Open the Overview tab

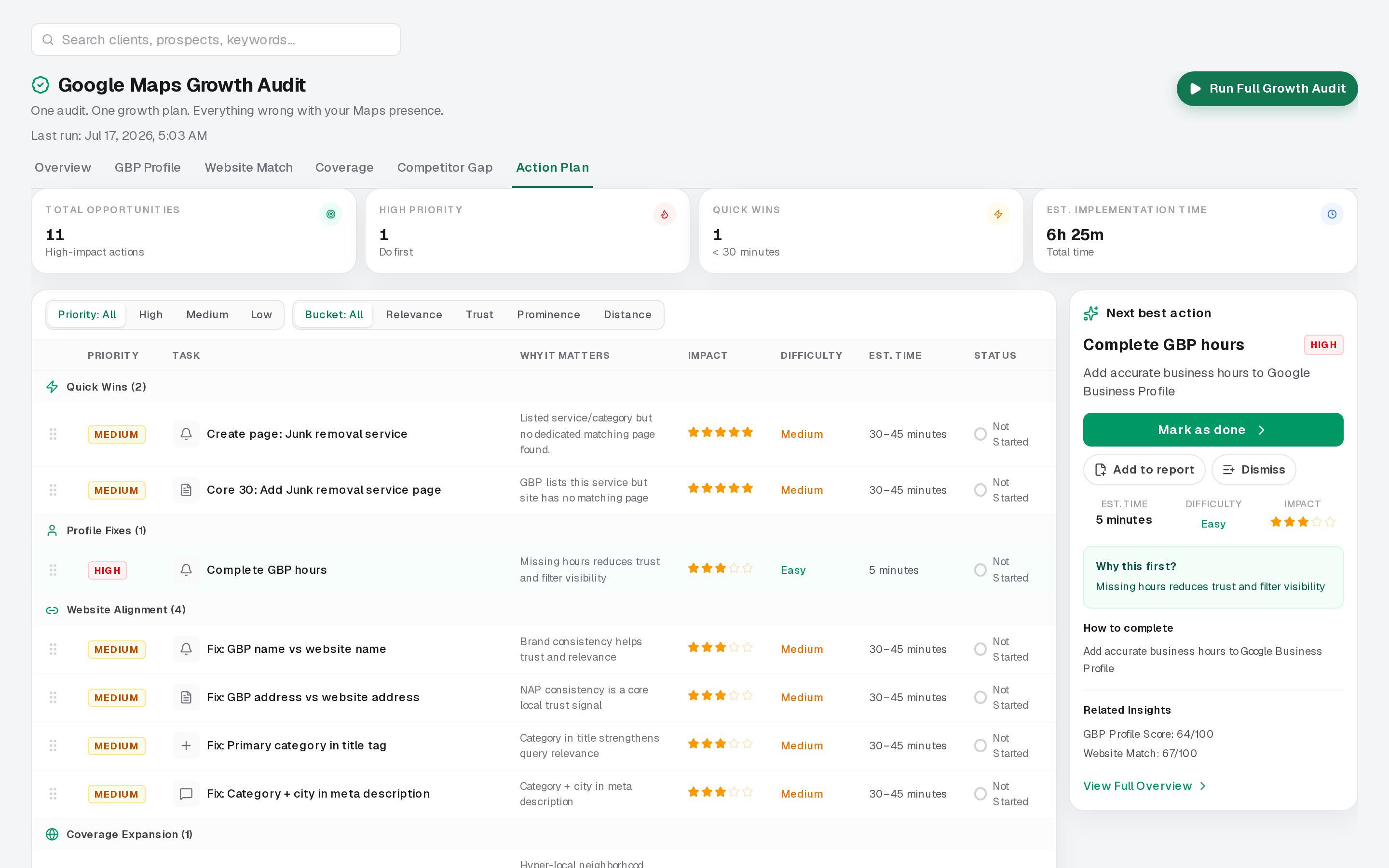pyautogui.click(x=63, y=167)
